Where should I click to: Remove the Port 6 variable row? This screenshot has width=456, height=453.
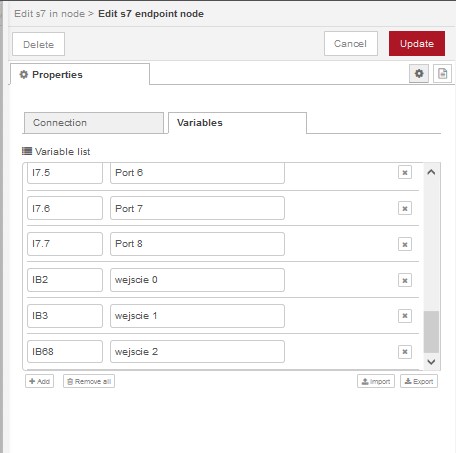405,172
